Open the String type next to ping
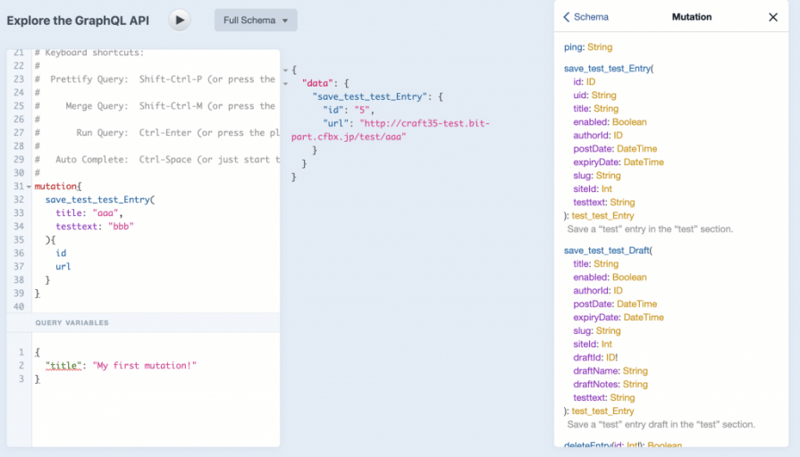This screenshot has height=457, width=800. tap(598, 46)
